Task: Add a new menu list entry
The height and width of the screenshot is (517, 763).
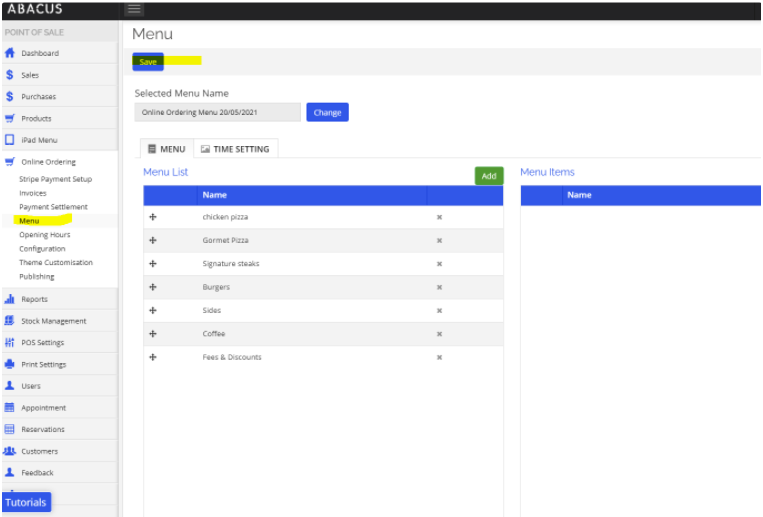Action: pos(488,176)
